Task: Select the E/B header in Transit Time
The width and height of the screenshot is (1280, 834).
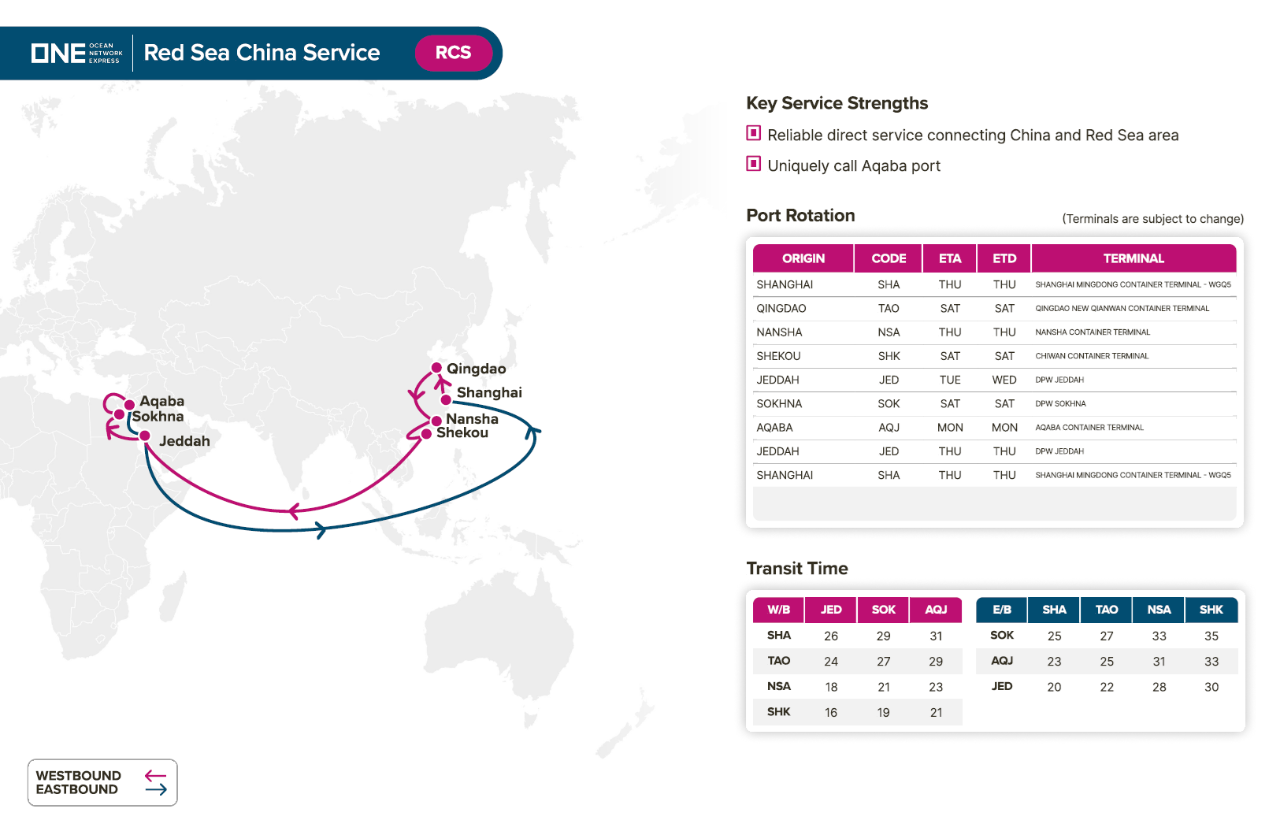Action: 1002,610
